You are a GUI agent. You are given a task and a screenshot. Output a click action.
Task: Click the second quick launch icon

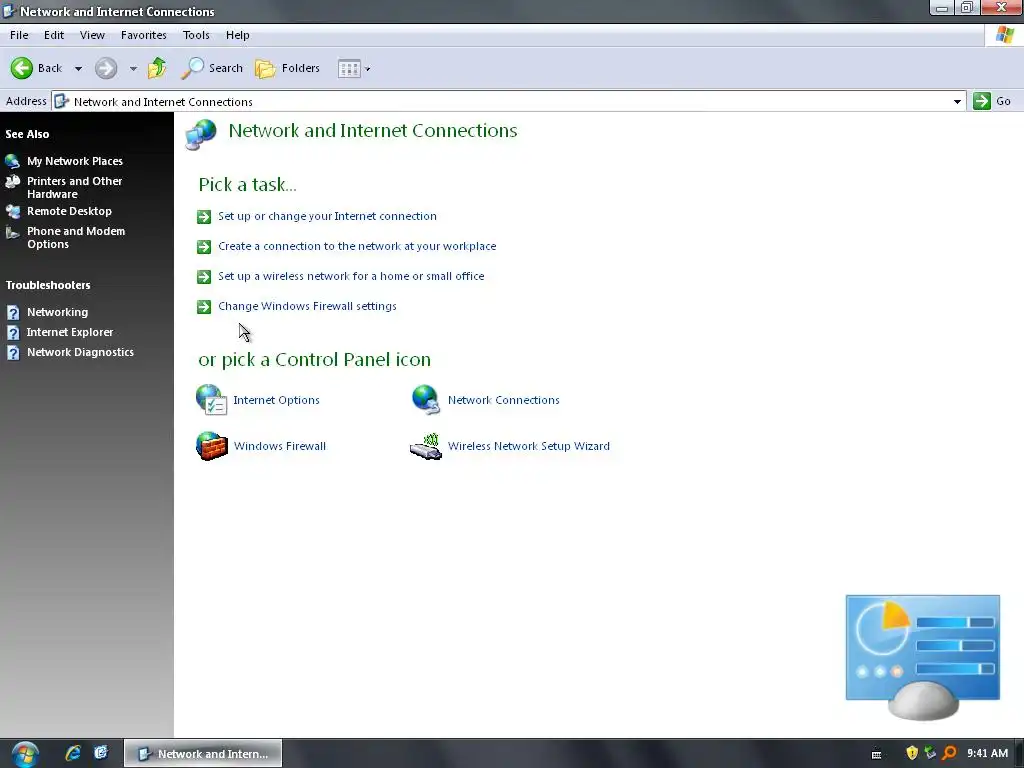point(101,754)
